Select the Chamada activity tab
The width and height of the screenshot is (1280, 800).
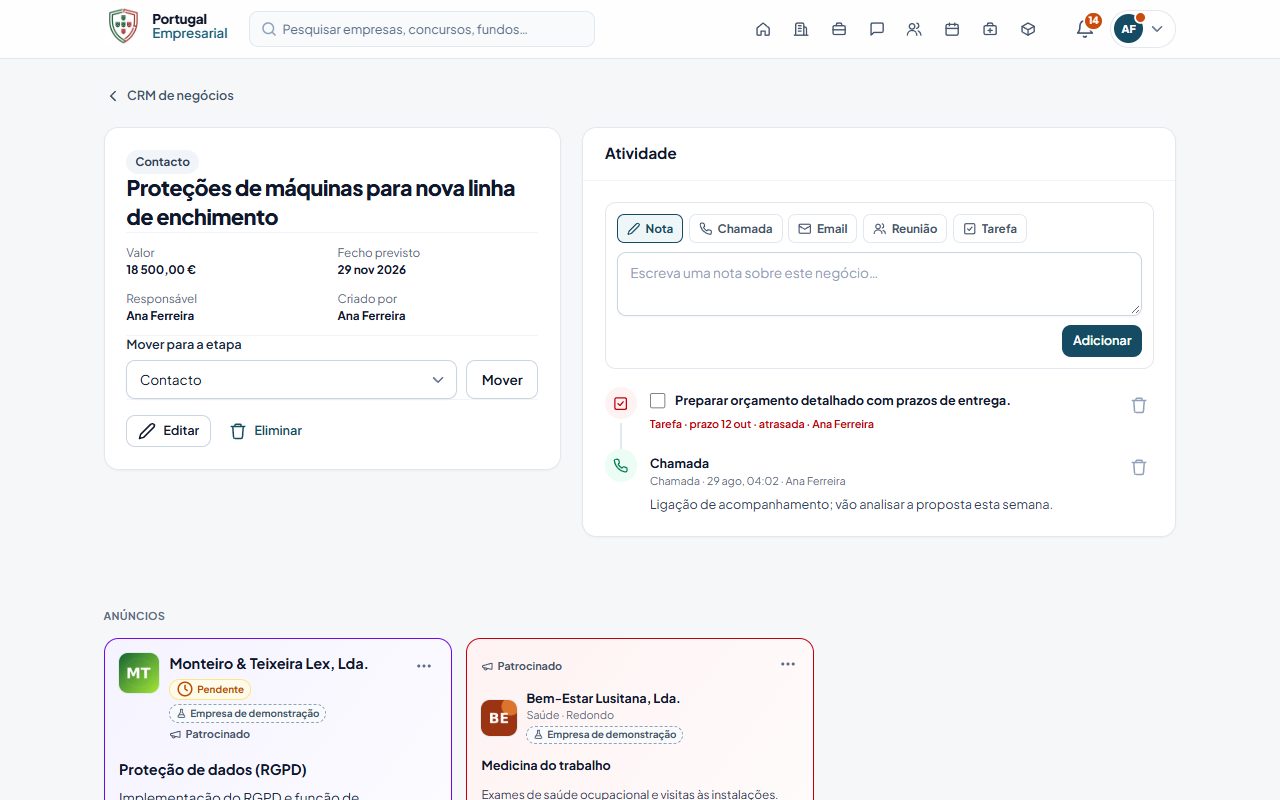pos(735,229)
